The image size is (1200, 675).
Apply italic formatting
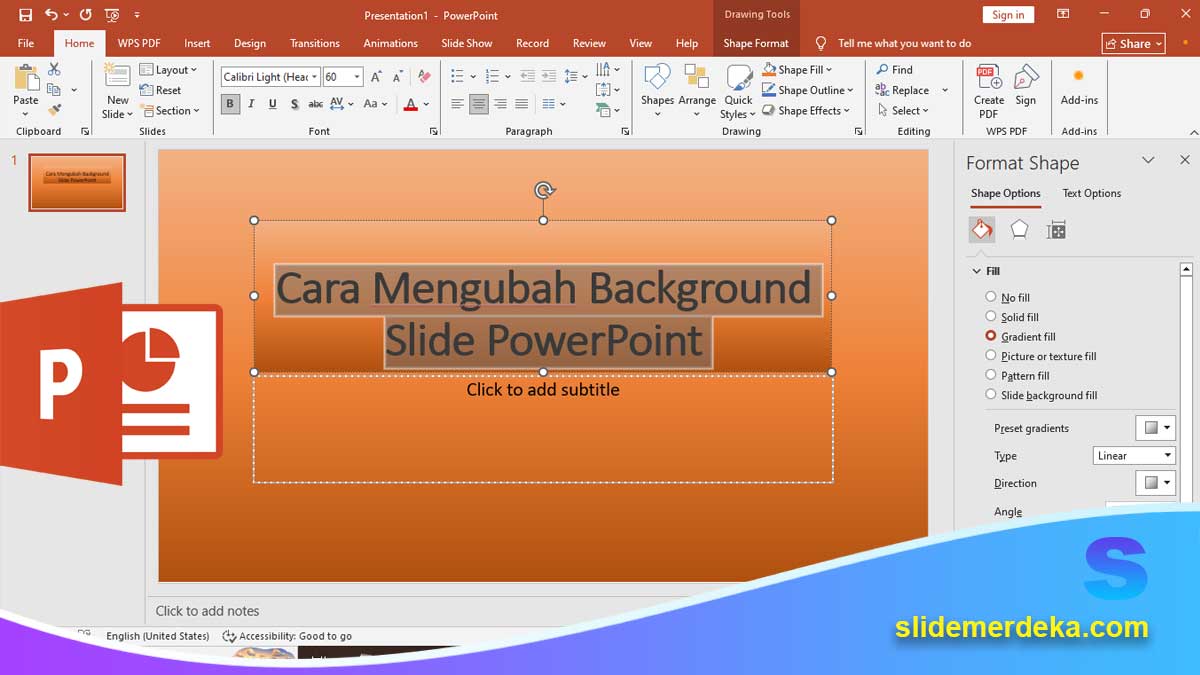251,104
